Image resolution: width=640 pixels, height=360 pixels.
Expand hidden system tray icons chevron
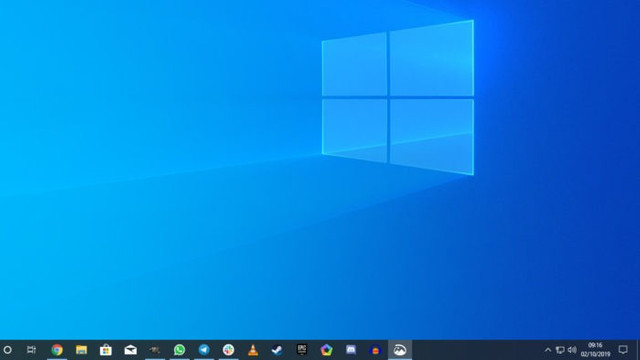pos(548,350)
